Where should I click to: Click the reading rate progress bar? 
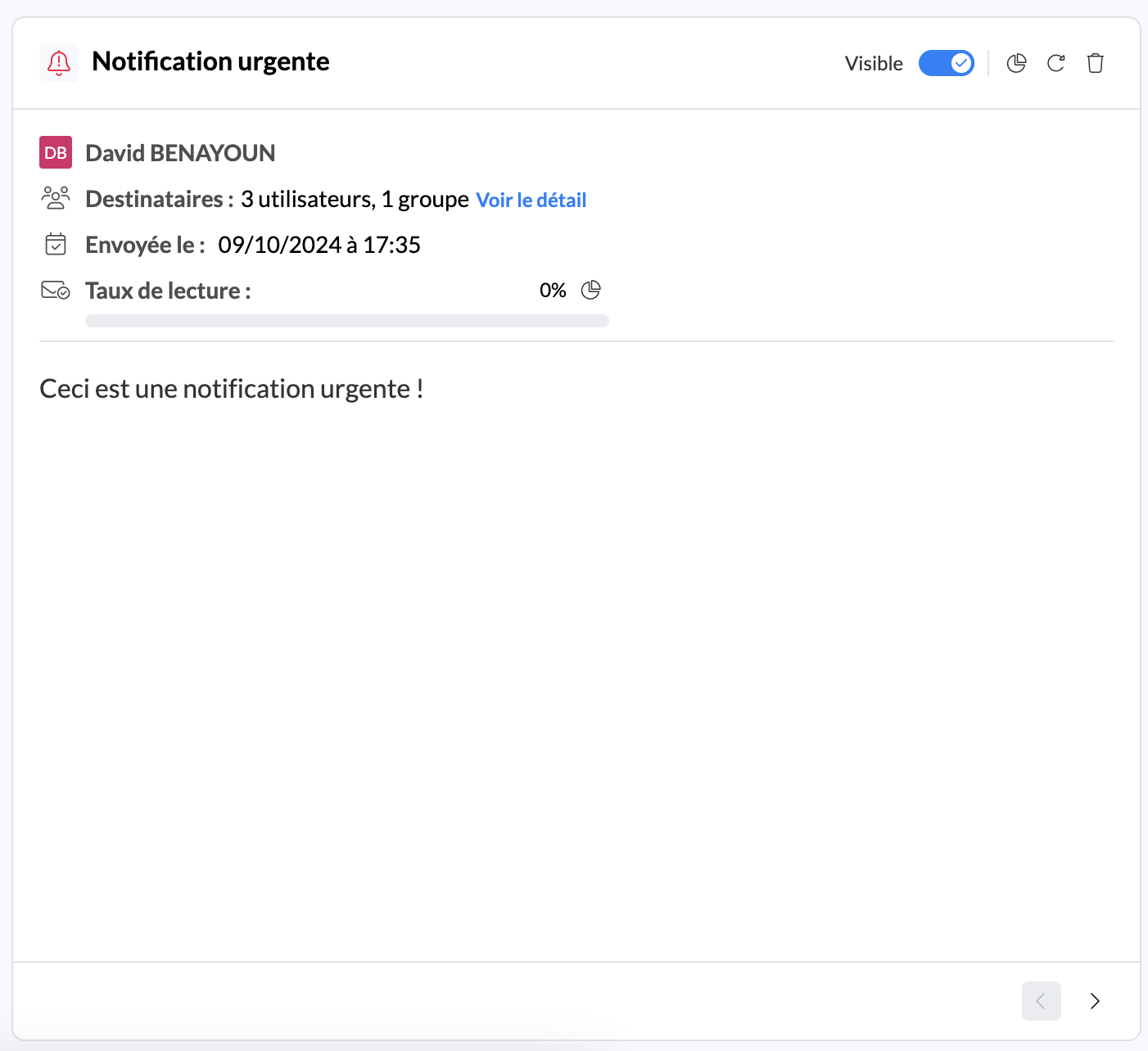(x=346, y=321)
